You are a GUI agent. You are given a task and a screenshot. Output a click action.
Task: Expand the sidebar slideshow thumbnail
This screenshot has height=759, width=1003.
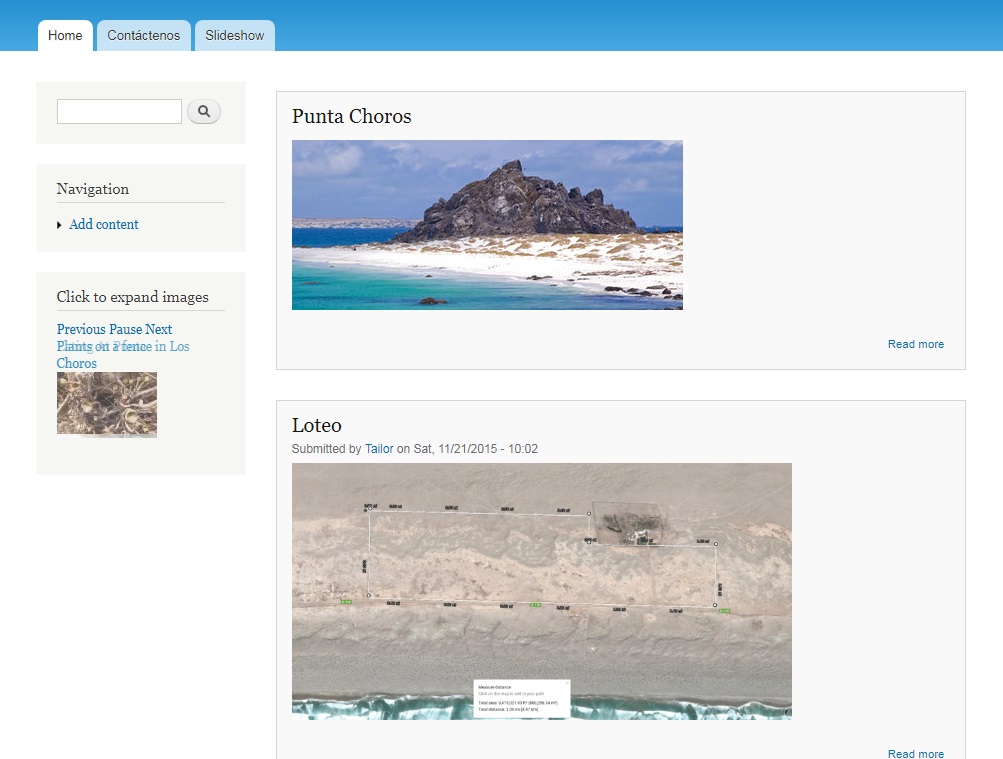pyautogui.click(x=107, y=404)
